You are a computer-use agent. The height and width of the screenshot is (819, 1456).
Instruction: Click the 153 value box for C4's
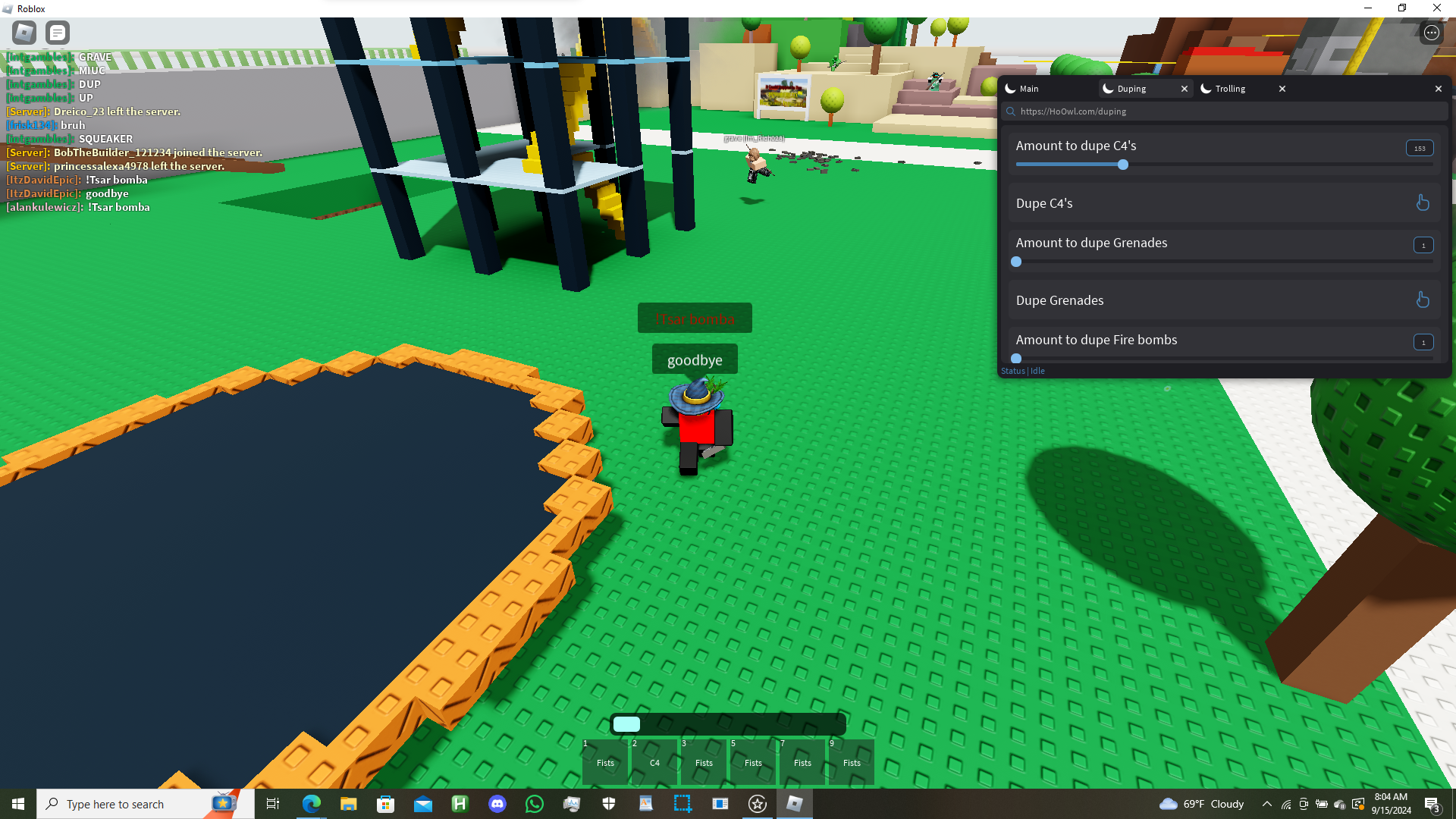[1419, 149]
